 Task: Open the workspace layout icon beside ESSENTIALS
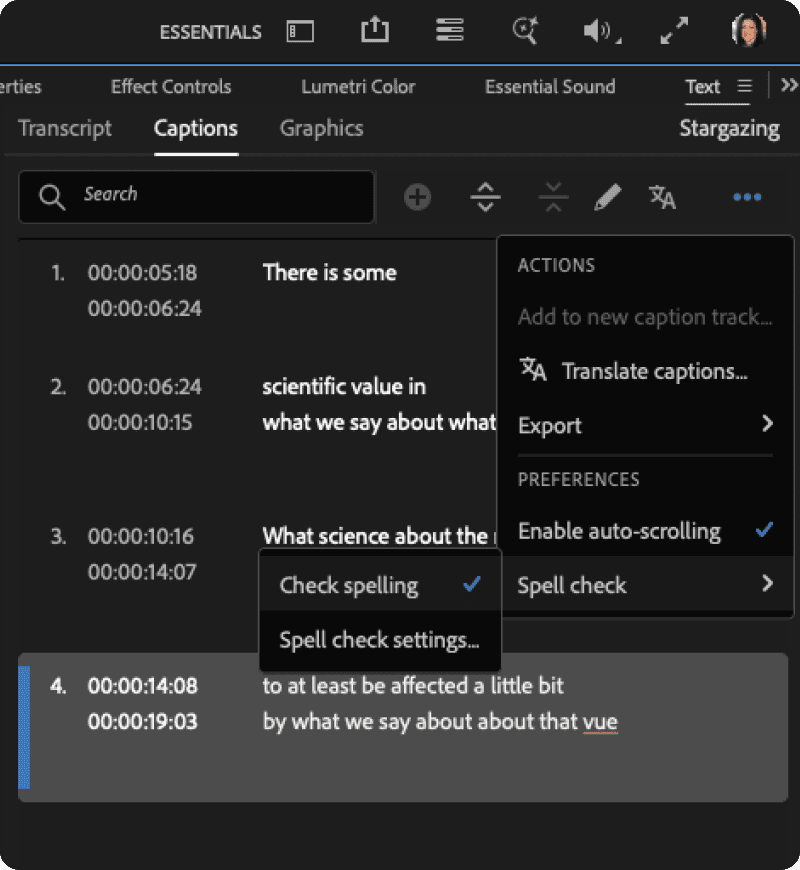click(x=300, y=31)
